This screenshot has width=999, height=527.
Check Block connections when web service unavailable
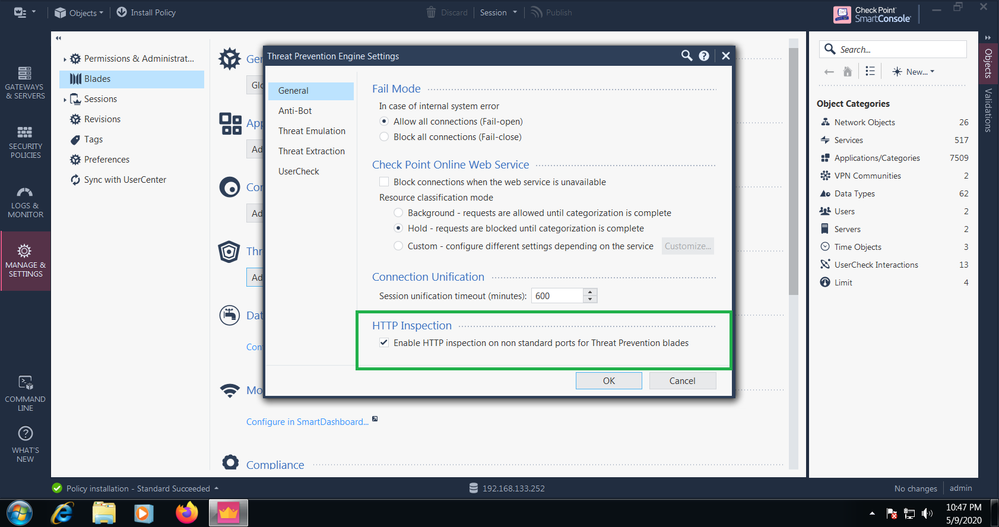click(384, 182)
